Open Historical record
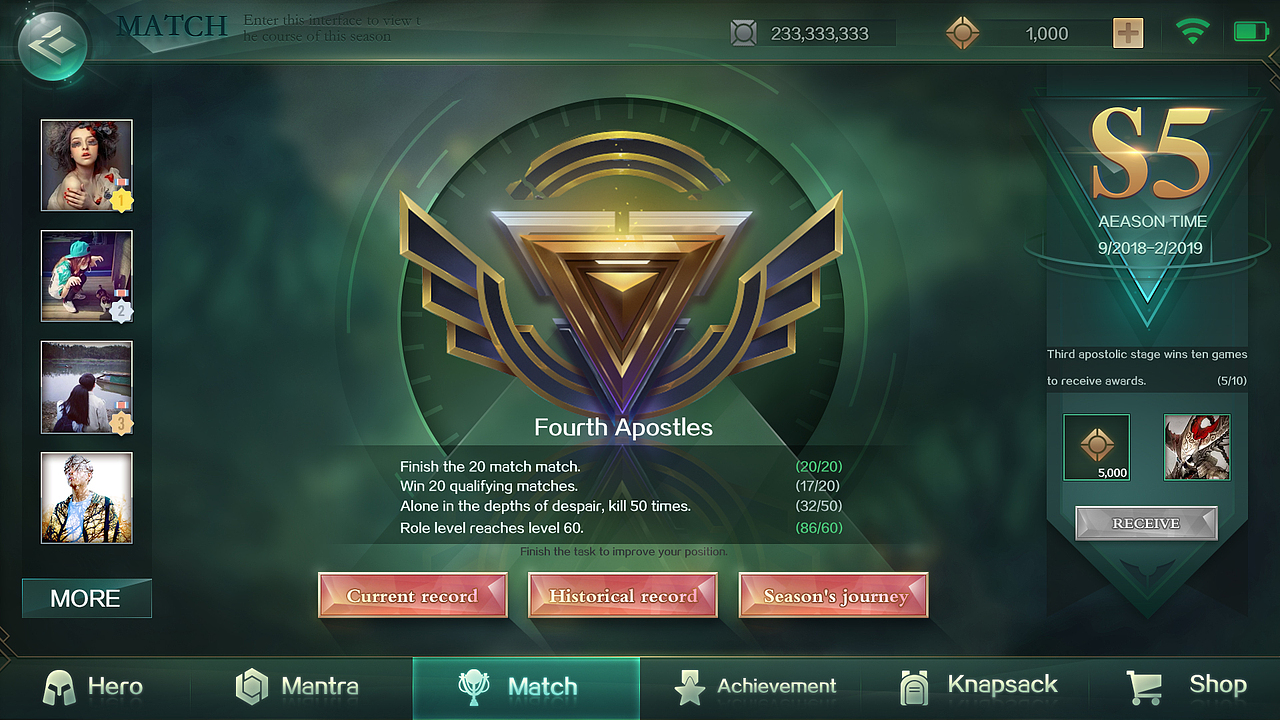Viewport: 1280px width, 720px height. pyautogui.click(x=623, y=595)
